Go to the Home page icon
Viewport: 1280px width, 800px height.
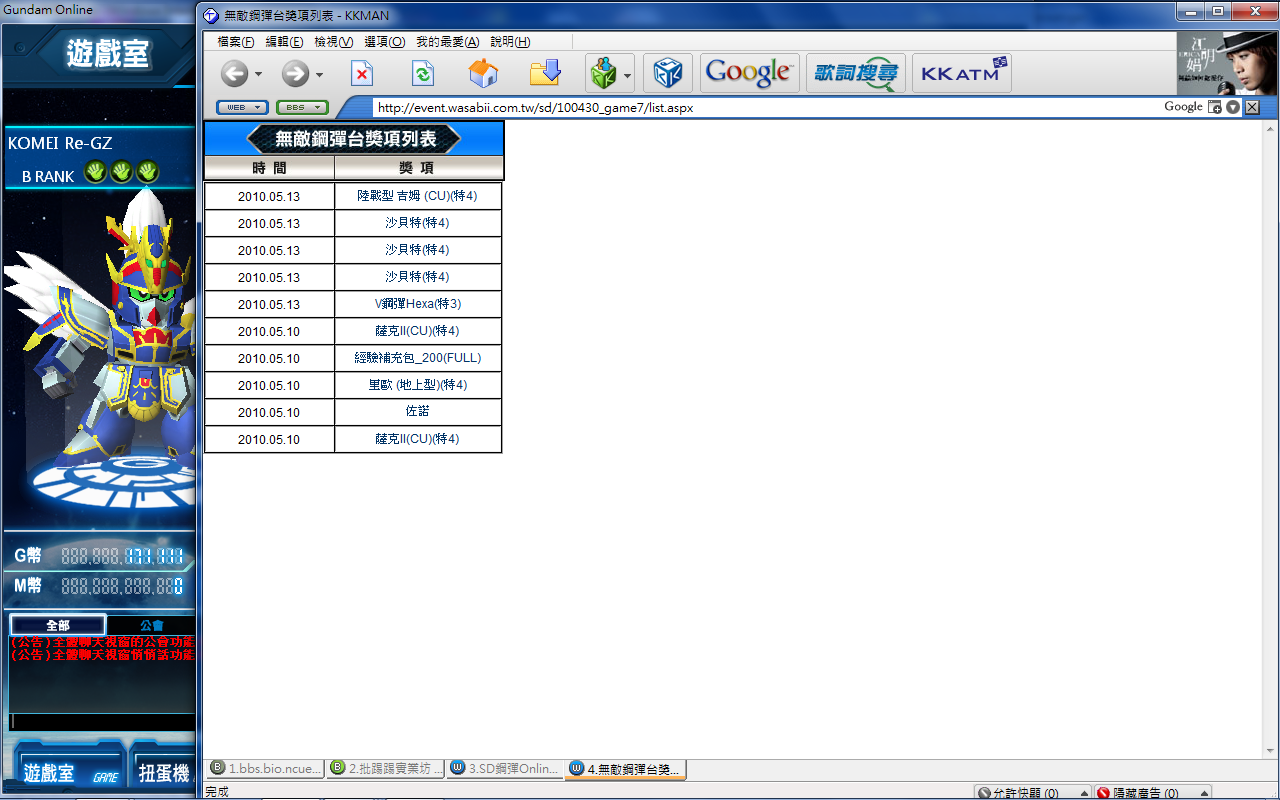483,74
